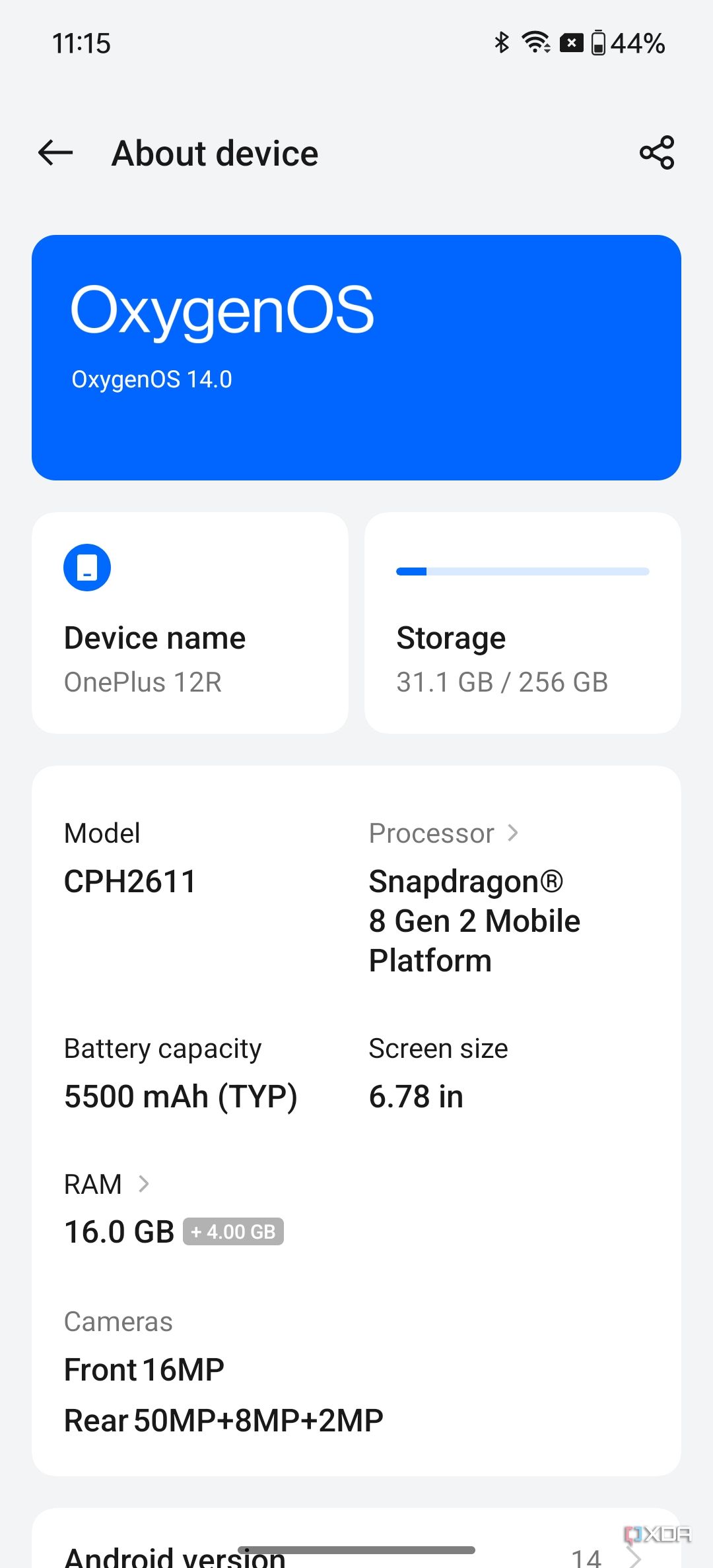This screenshot has width=713, height=1568.
Task: Tap the storage usage progress bar
Action: point(522,572)
